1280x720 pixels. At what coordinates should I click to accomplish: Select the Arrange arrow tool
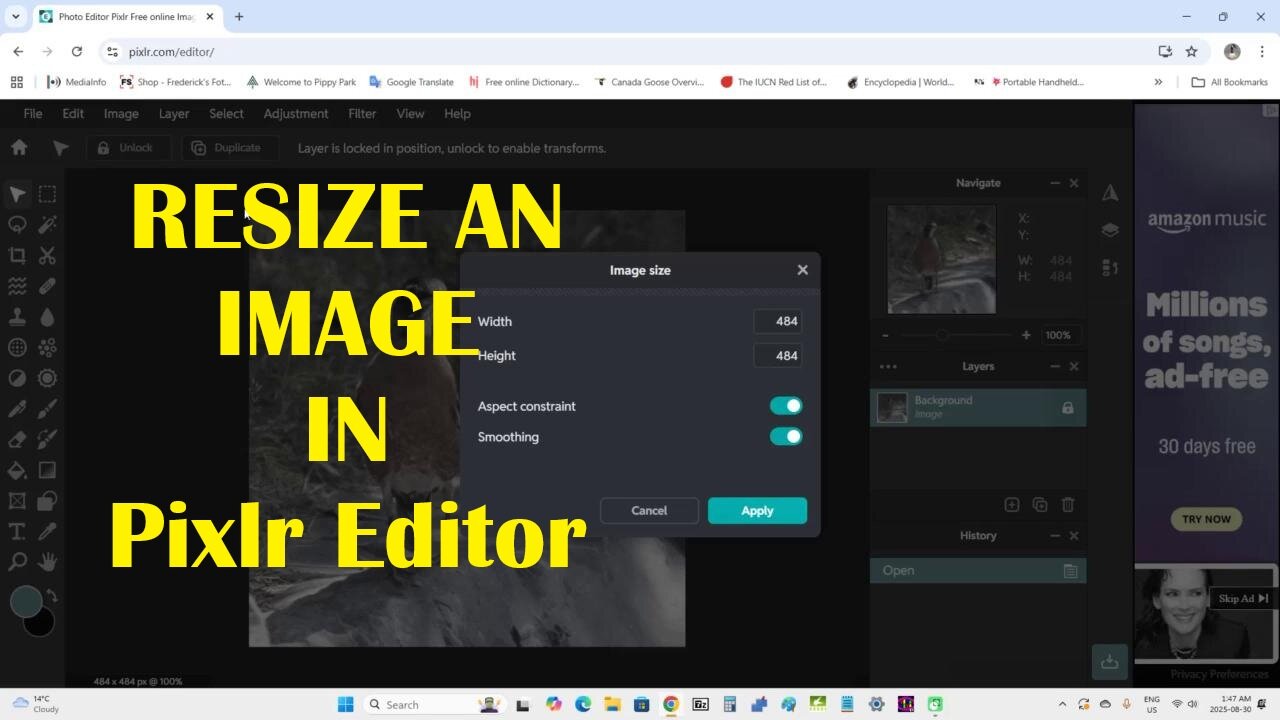(17, 194)
